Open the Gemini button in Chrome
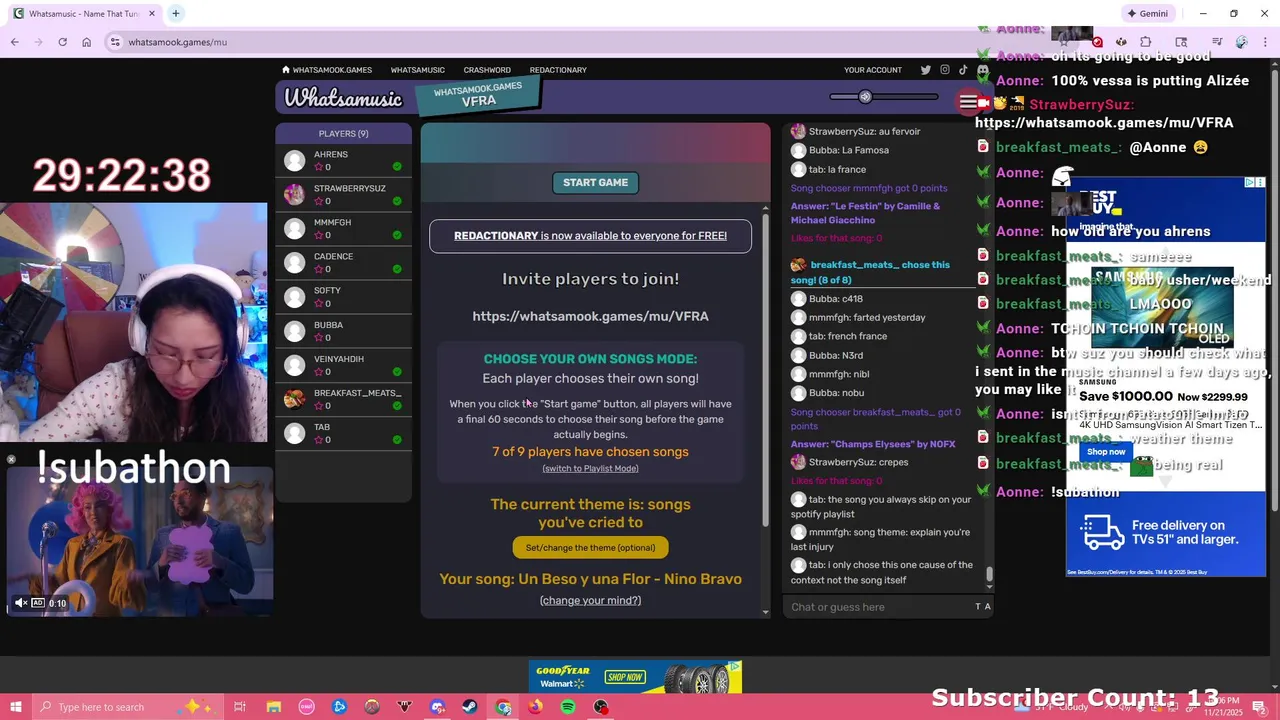This screenshot has width=1280, height=720. pyautogui.click(x=1147, y=14)
